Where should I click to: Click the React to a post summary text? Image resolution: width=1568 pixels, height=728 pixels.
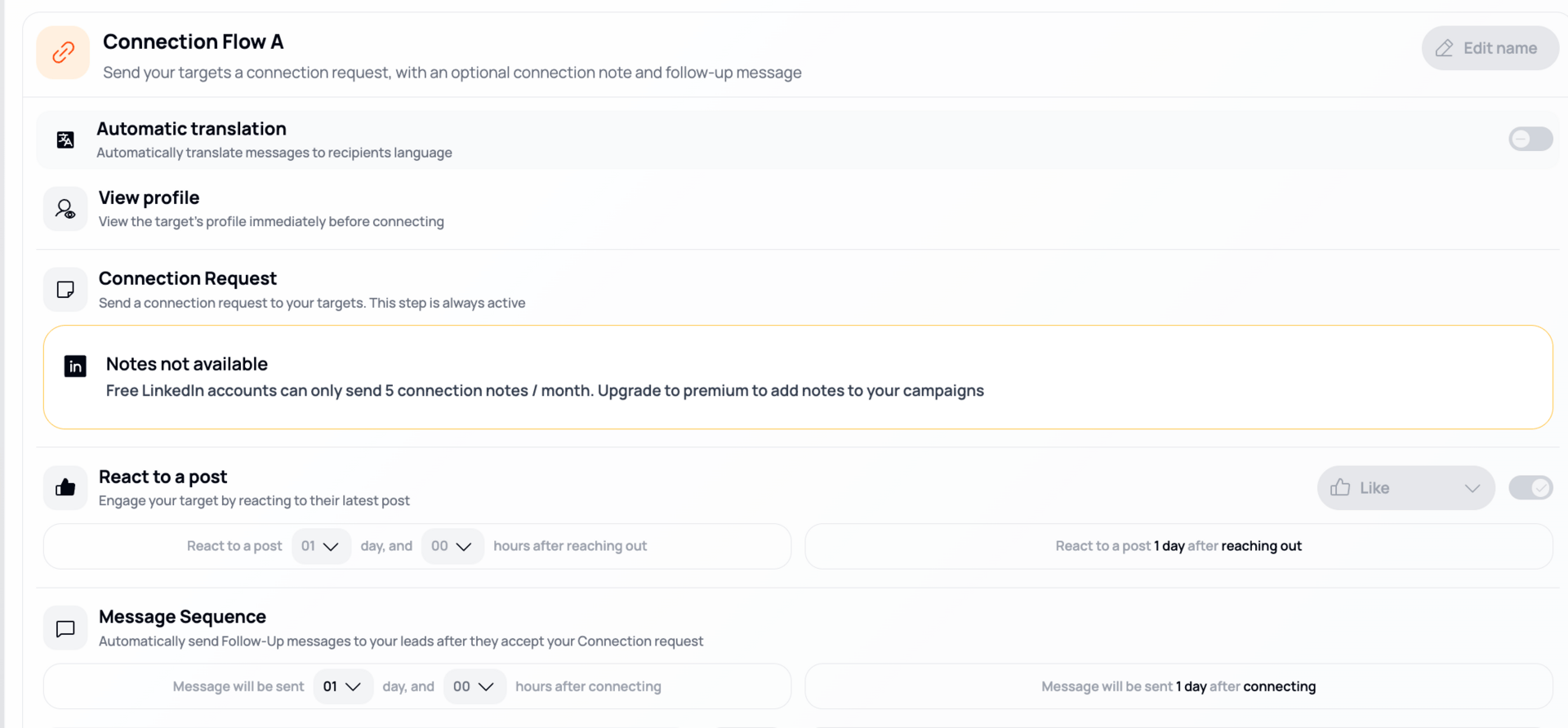click(1178, 546)
